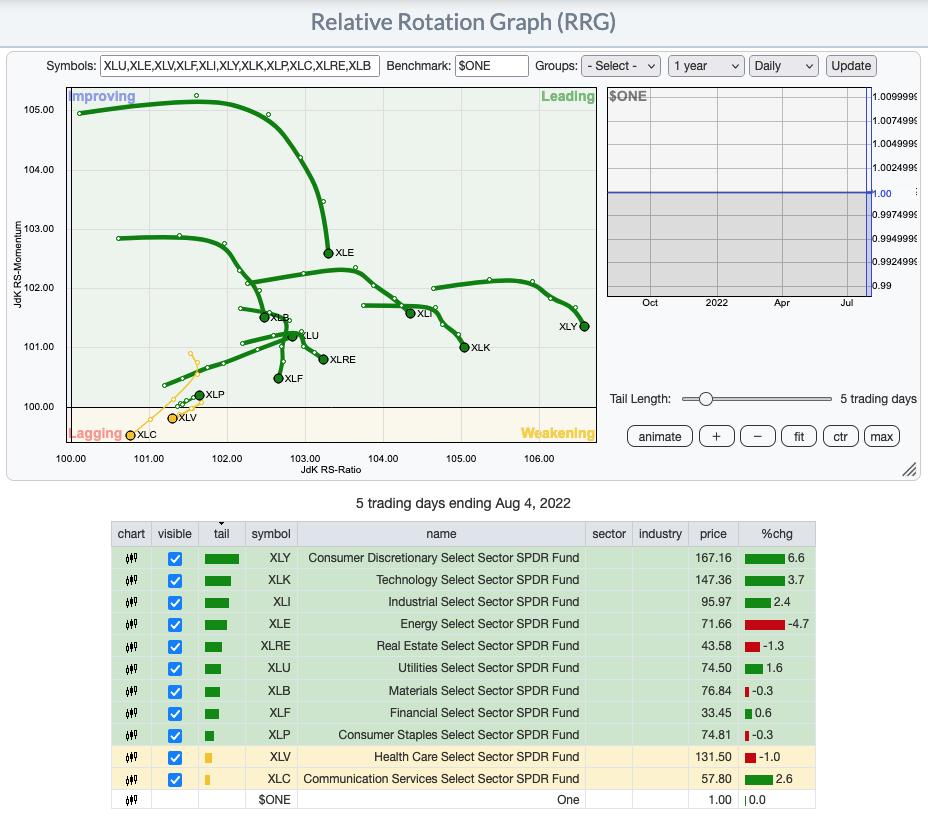Open chart icon for XLY row
Viewport: 928px width, 817px height.
point(131,558)
